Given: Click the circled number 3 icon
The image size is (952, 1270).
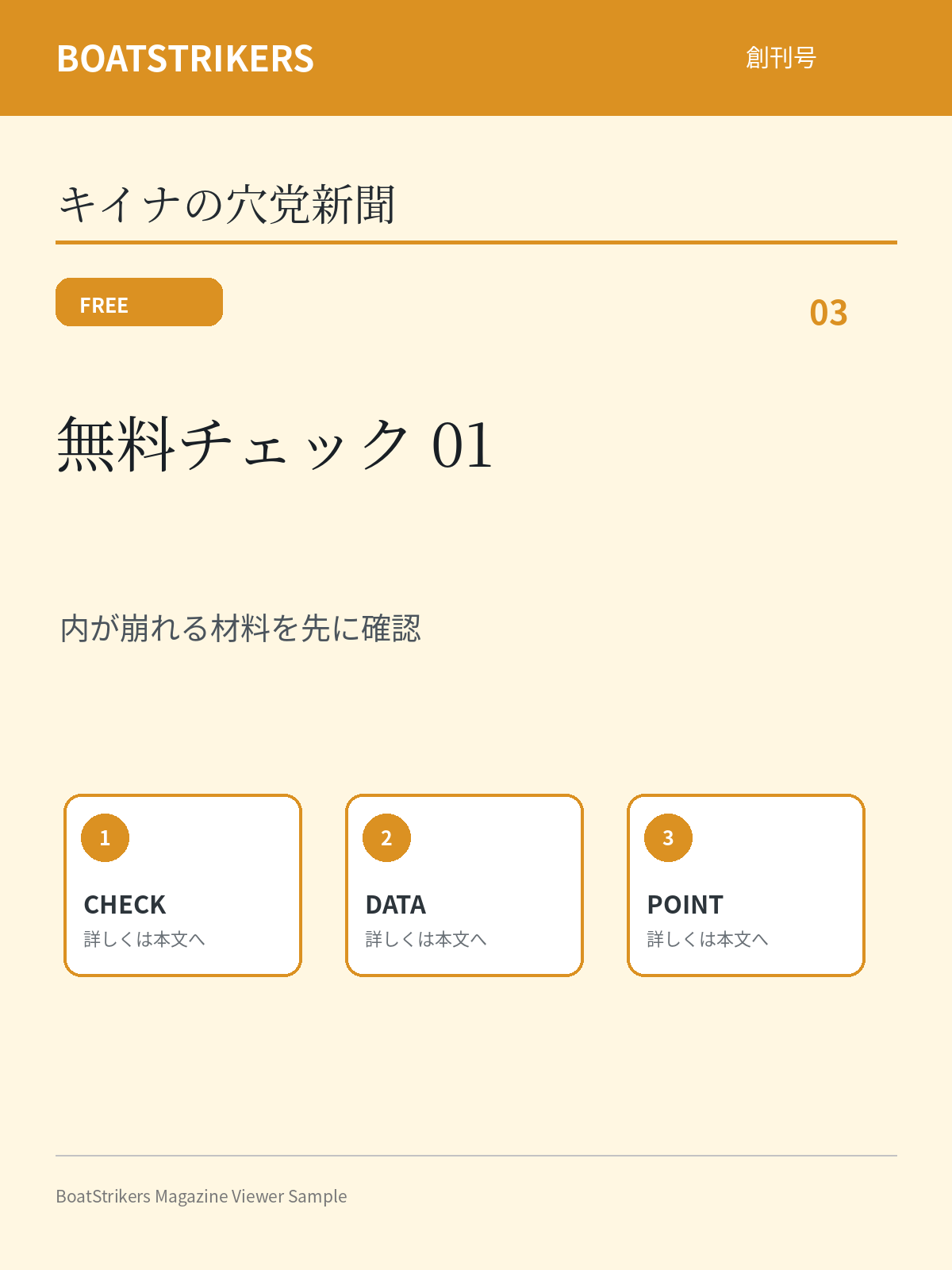Looking at the screenshot, I should 668,837.
